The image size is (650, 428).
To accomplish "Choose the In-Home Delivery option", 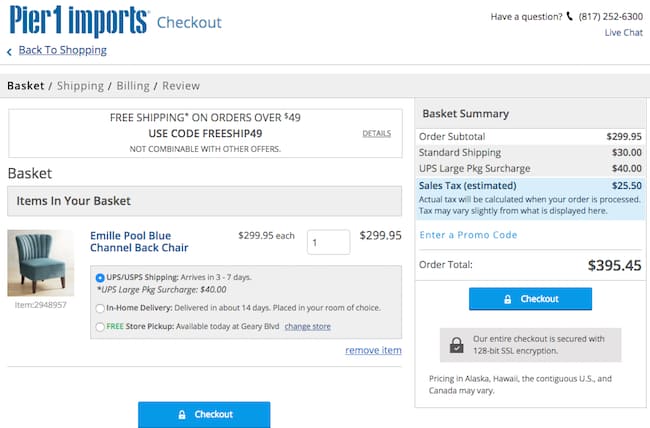I will pyautogui.click(x=100, y=307).
